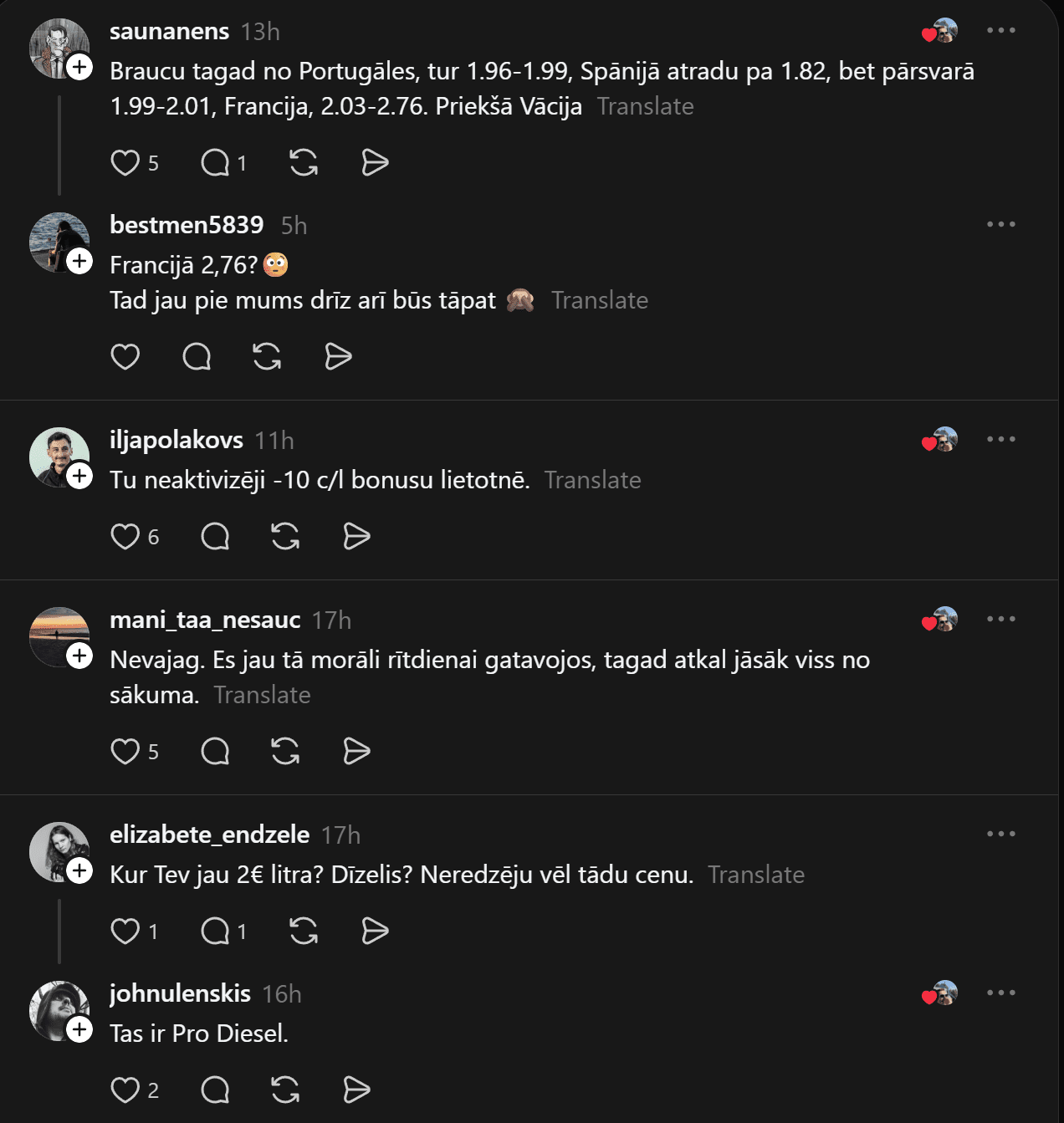Reply to the saunanens comment
The height and width of the screenshot is (1123, 1064).
[215, 162]
